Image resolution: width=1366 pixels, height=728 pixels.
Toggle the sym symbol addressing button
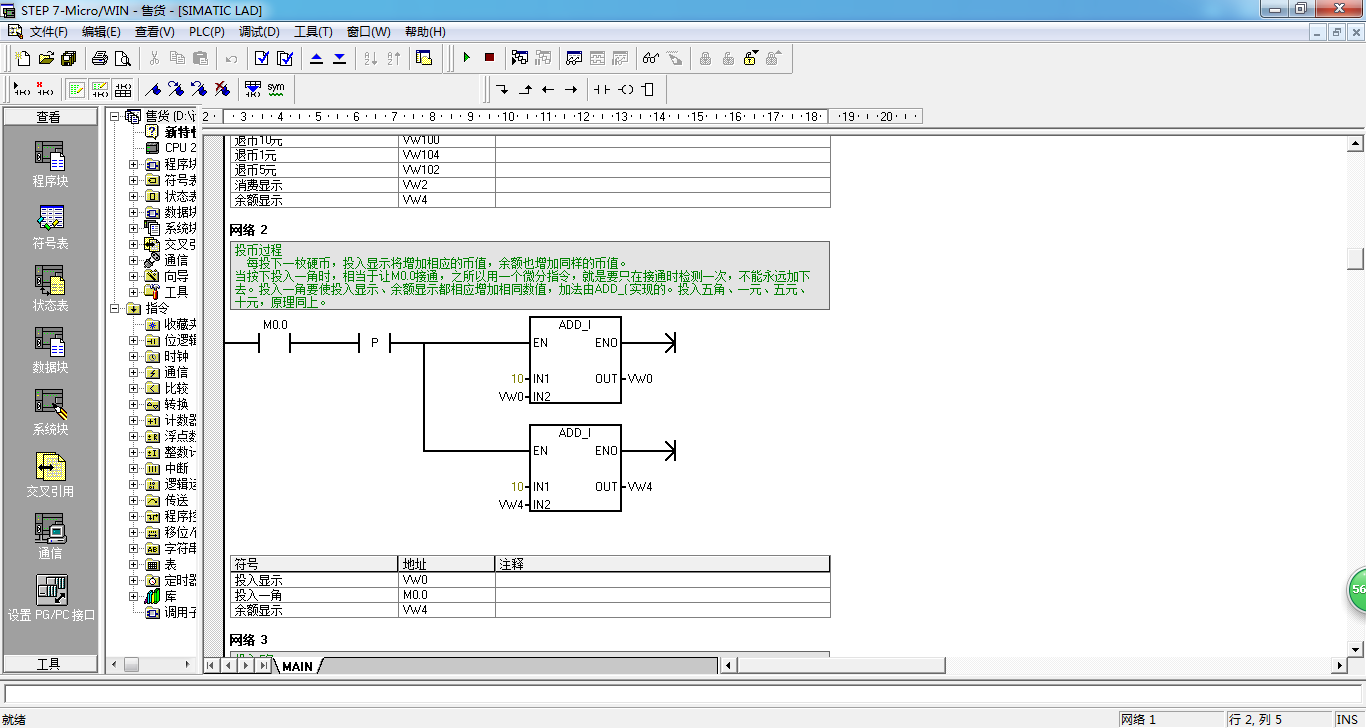pyautogui.click(x=276, y=89)
